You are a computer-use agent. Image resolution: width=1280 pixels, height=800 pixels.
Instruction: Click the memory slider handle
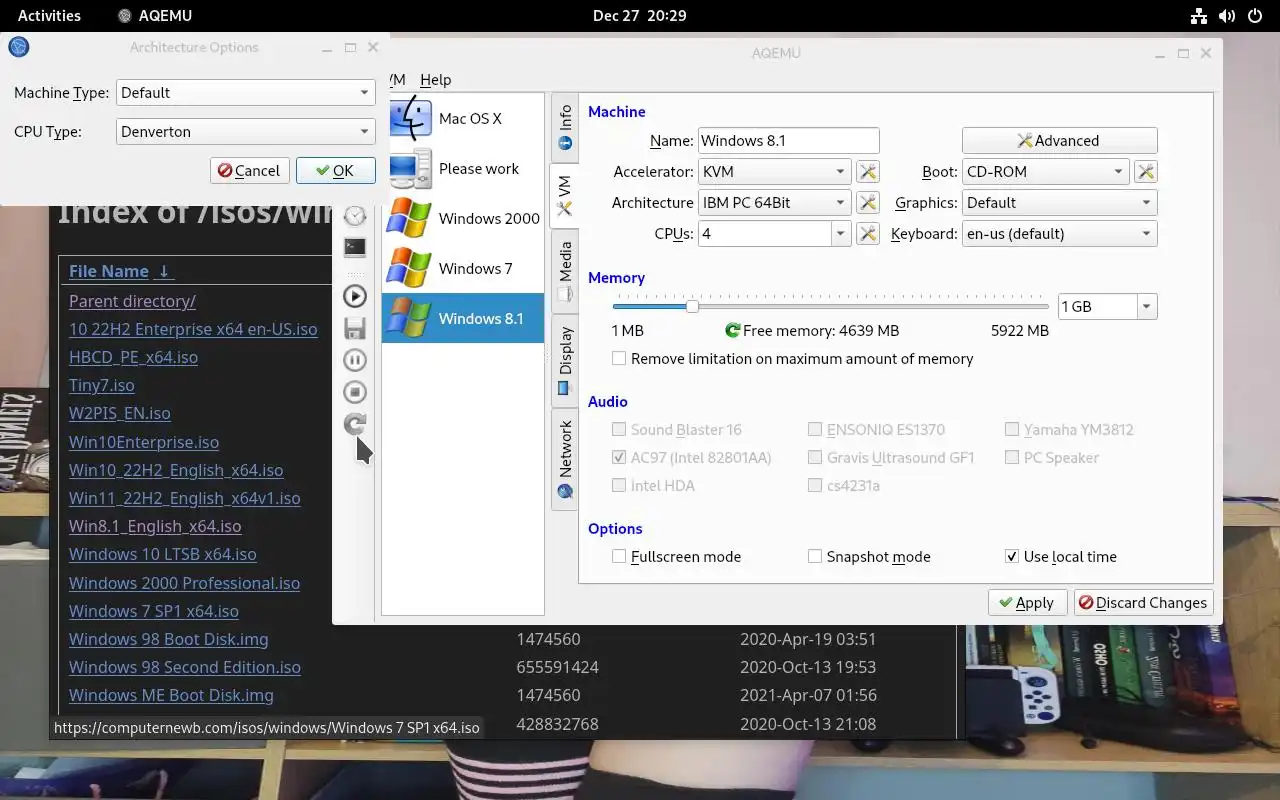pyautogui.click(x=692, y=307)
